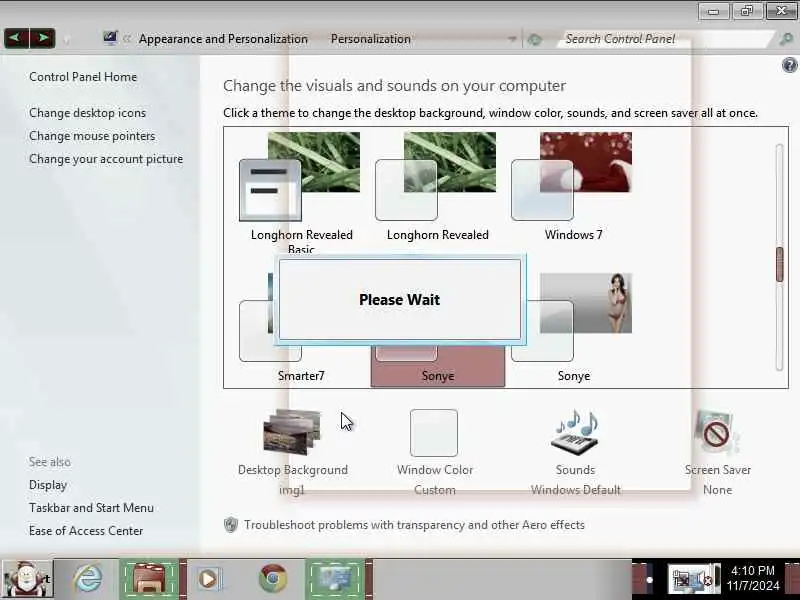Expand the recent pages dropdown near nav arrows

pos(66,39)
